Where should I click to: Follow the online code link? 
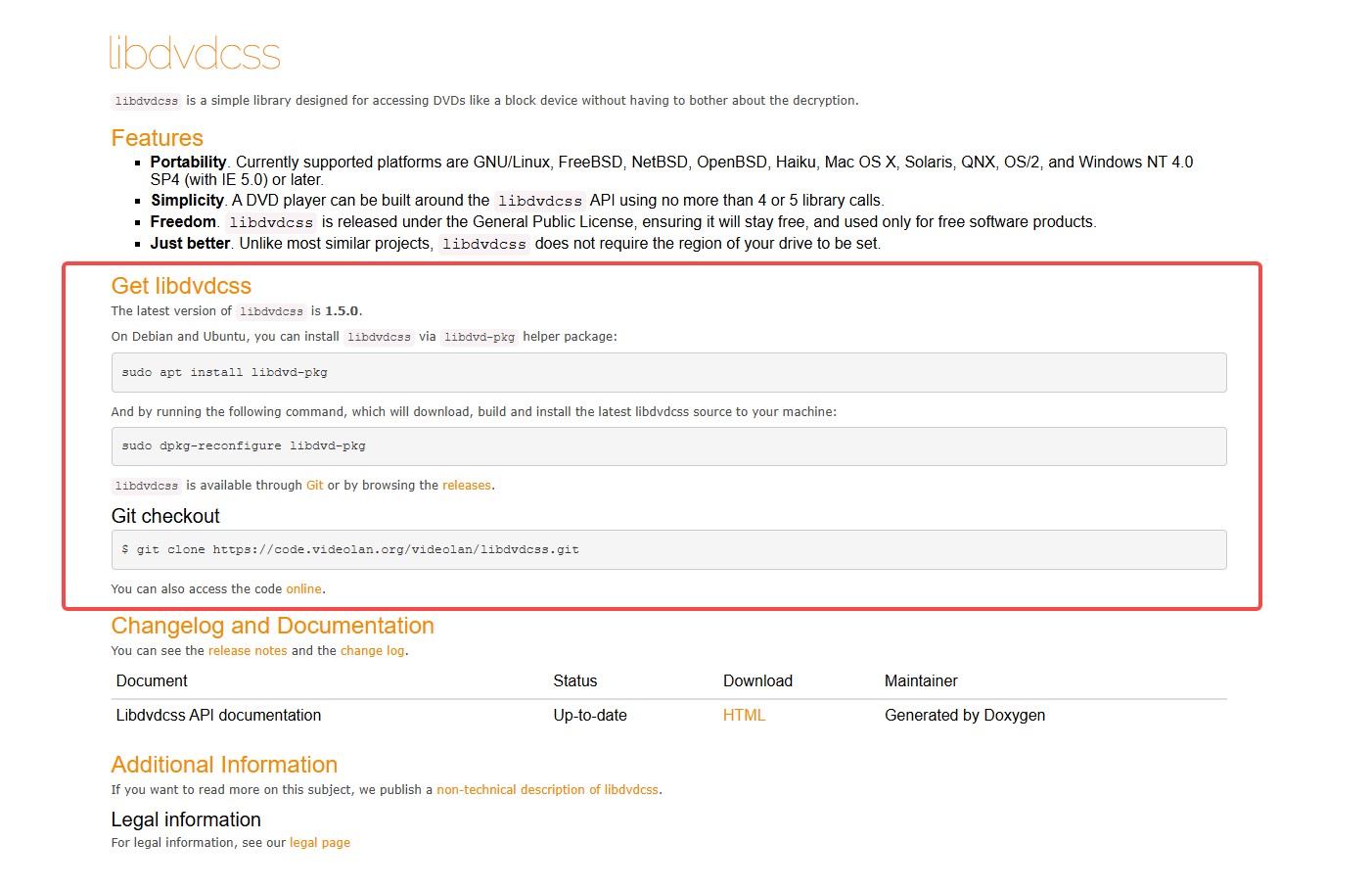303,589
